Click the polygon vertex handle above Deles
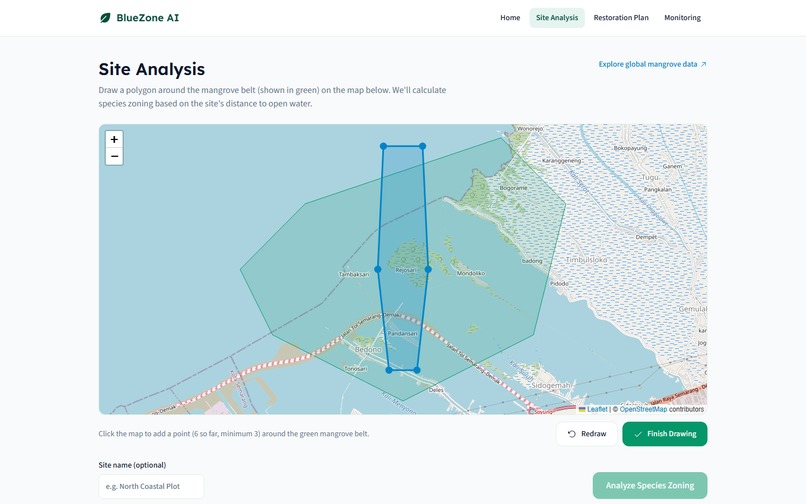 click(417, 370)
